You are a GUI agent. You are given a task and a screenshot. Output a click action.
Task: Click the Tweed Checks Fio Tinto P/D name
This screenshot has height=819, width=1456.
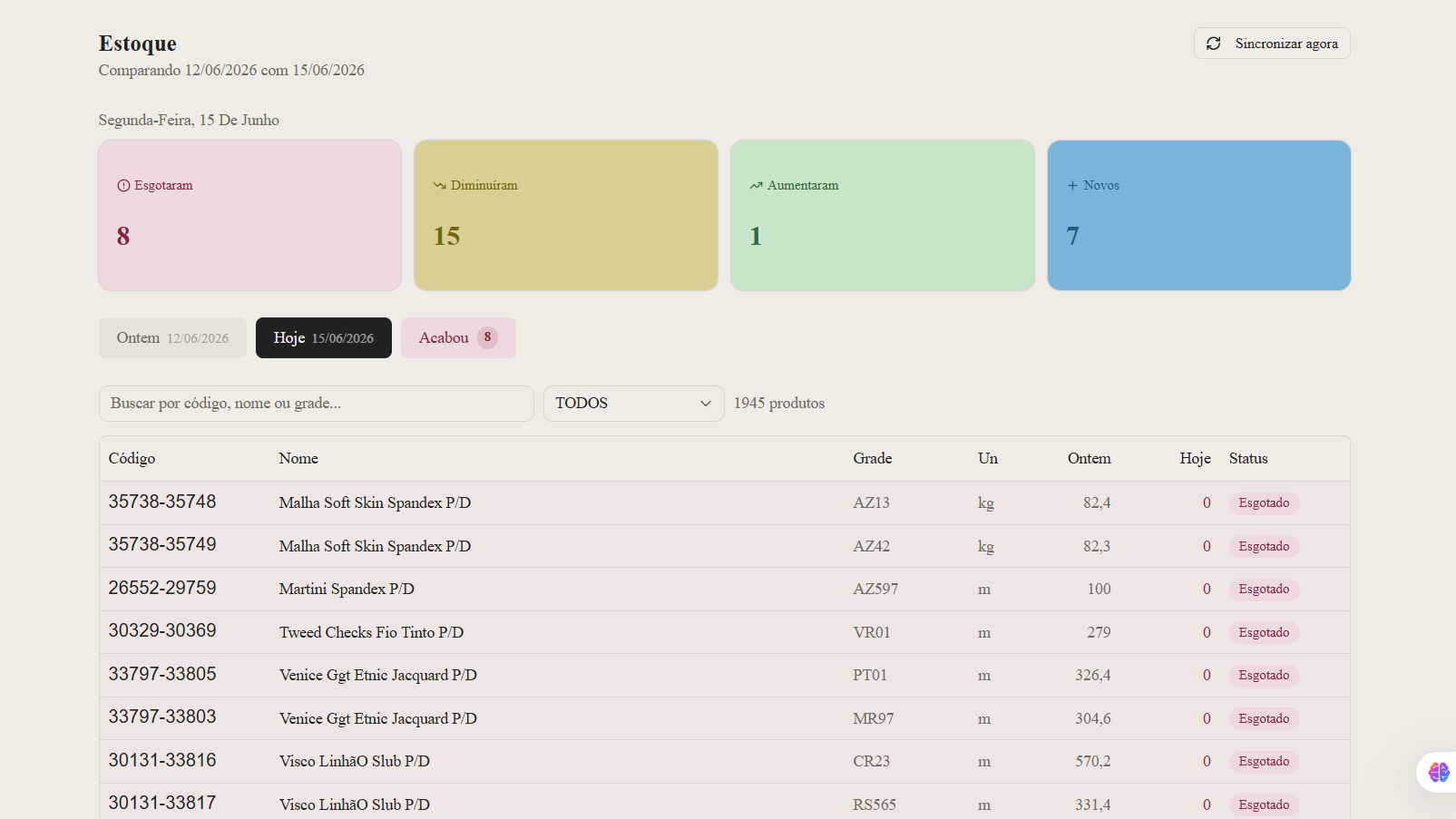(x=371, y=632)
